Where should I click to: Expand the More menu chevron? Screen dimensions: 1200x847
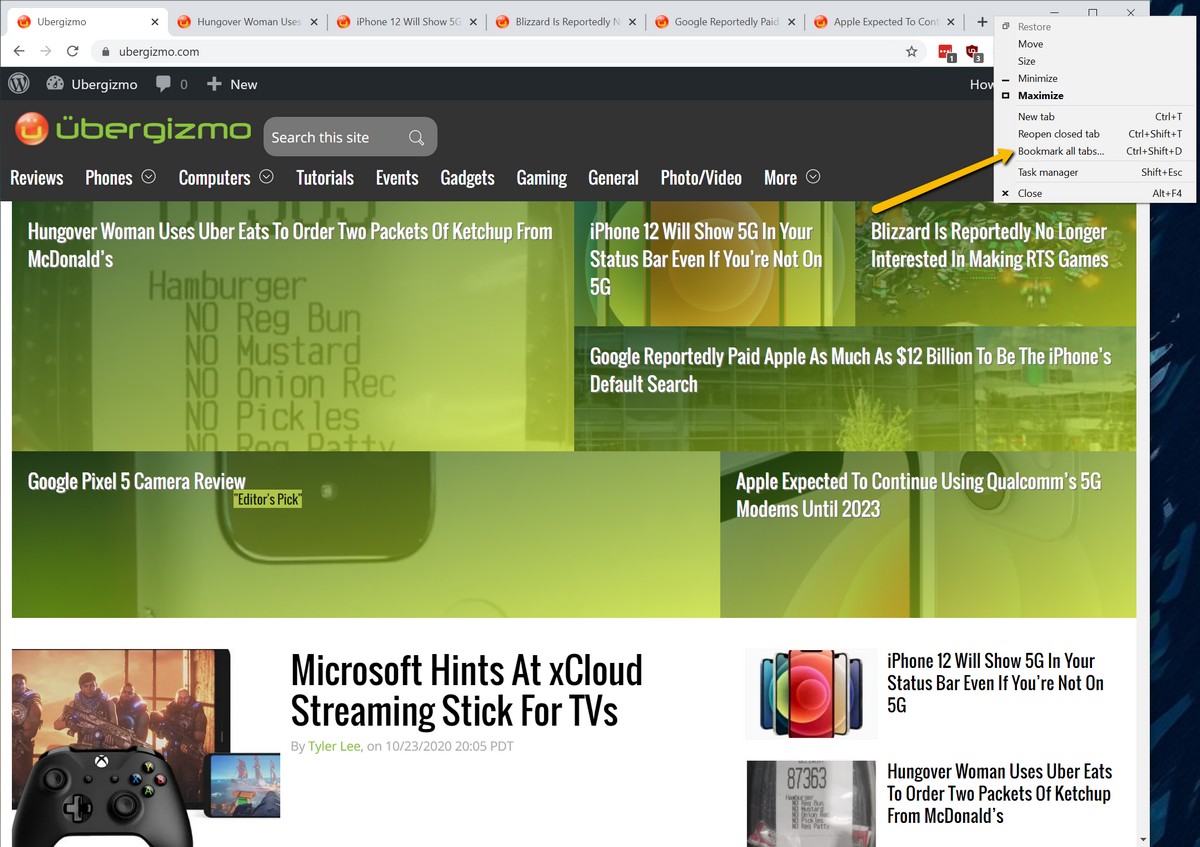coord(813,177)
